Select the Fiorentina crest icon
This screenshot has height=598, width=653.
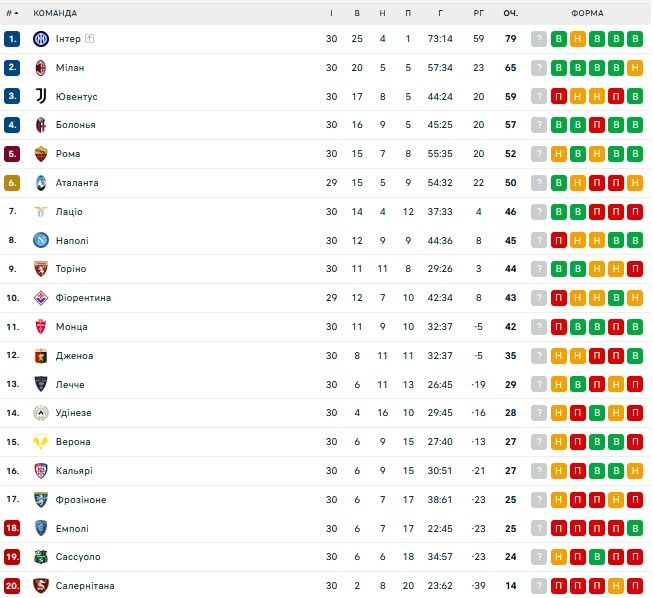[41, 298]
